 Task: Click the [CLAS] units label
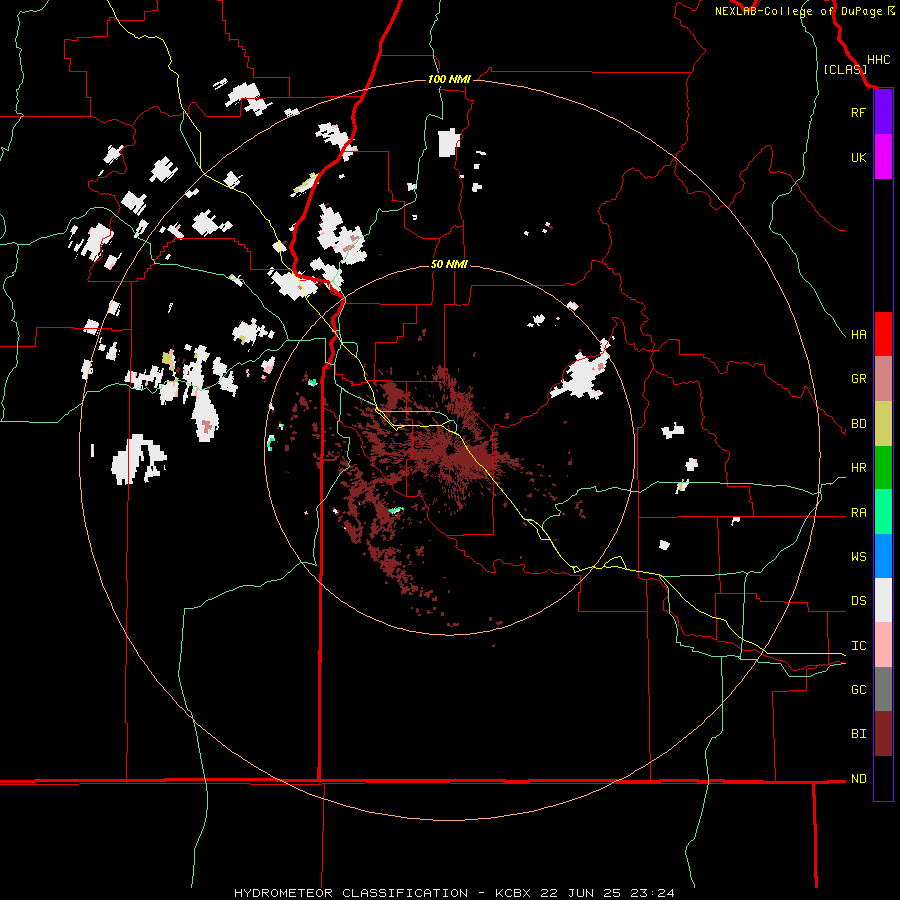[x=845, y=69]
